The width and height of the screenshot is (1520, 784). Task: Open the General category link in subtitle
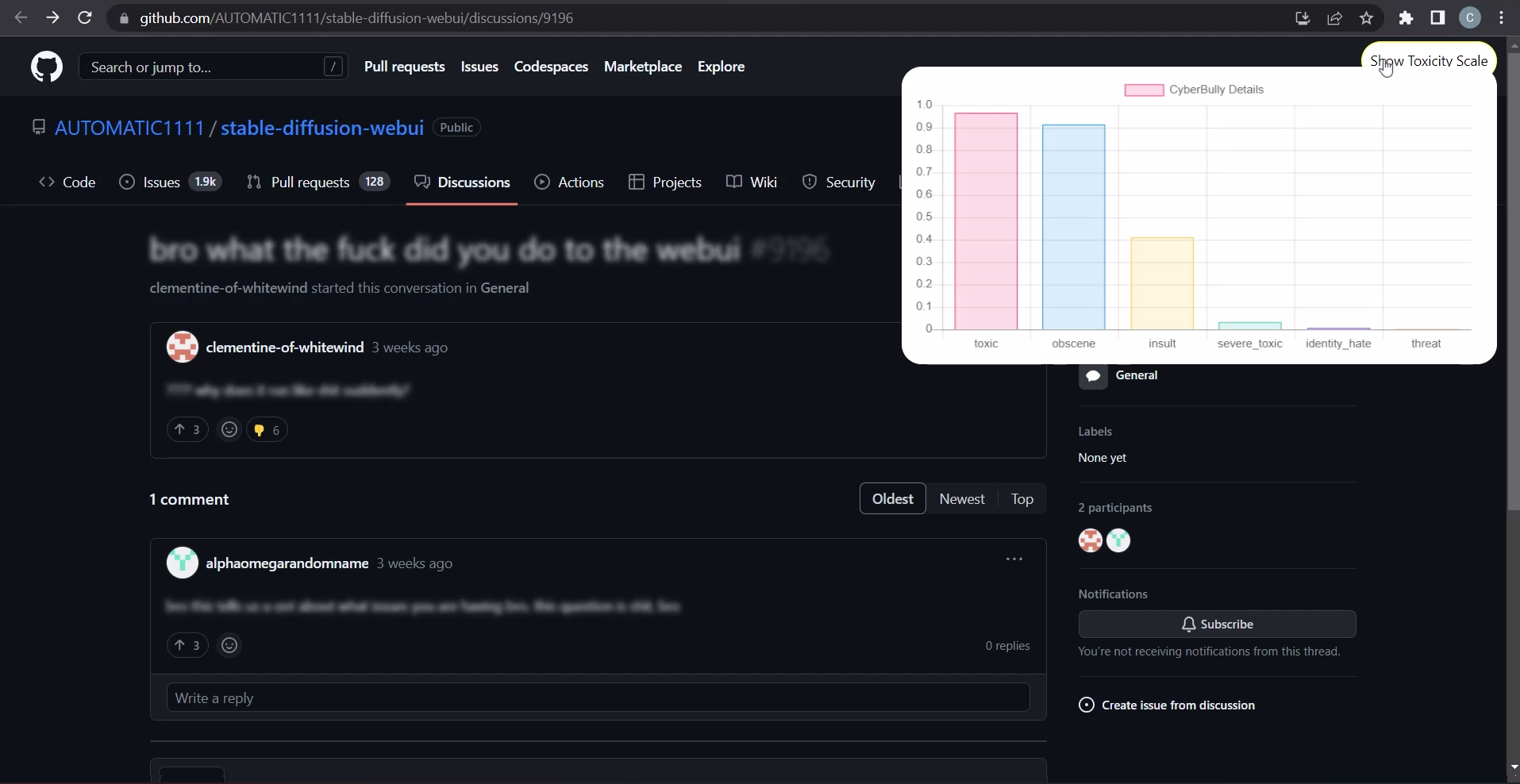coord(504,288)
